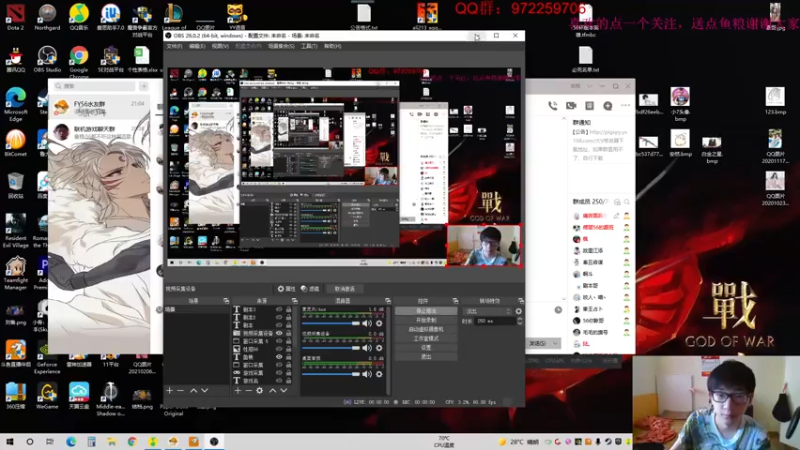800x450 pixels.
Task: Toggle visibility of second text source
Action: 279,317
